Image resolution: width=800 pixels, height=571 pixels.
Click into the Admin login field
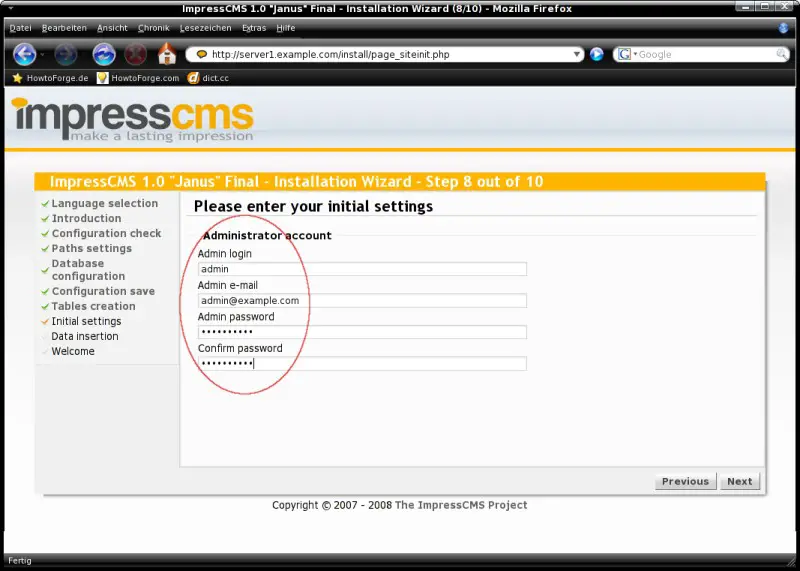[362, 269]
